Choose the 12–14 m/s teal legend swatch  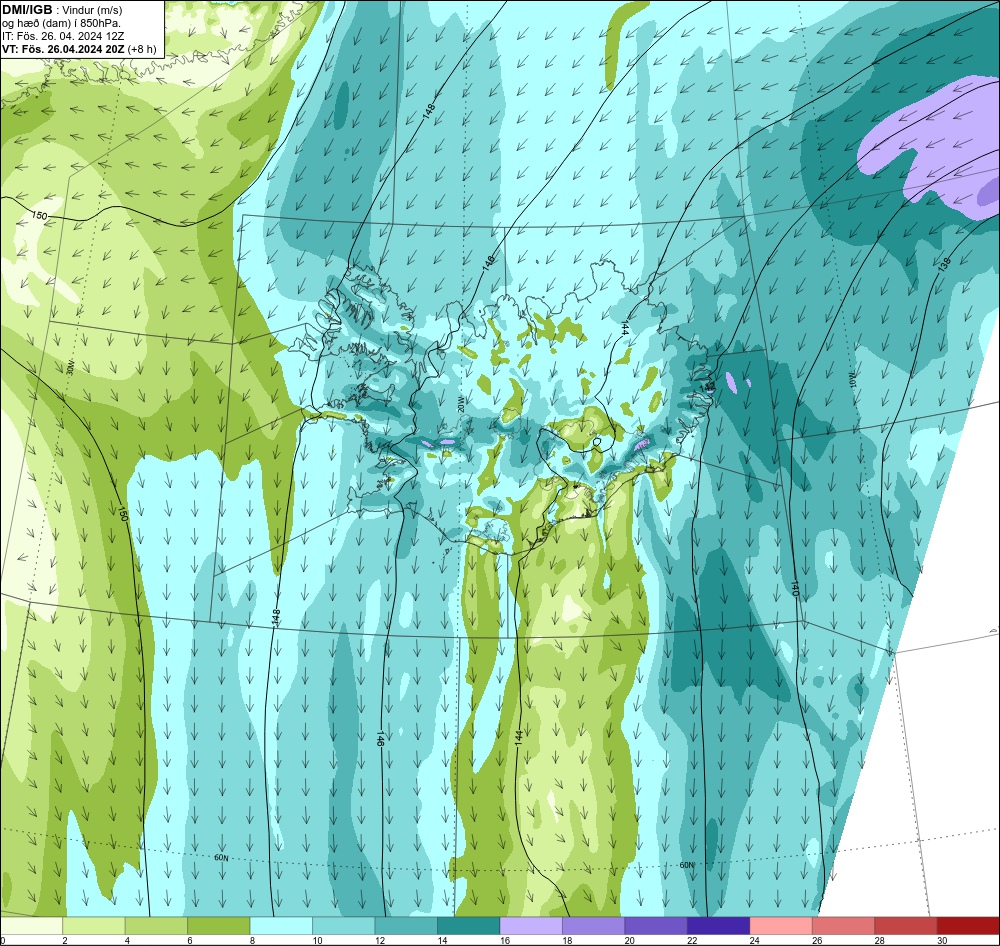[x=406, y=926]
